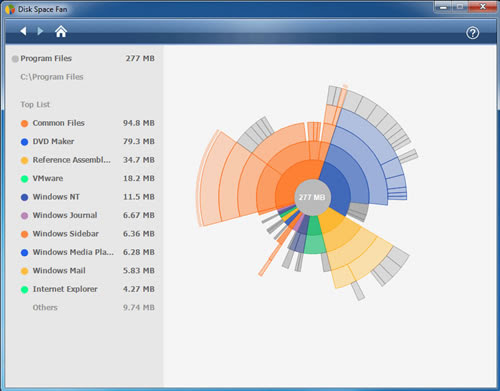The image size is (500, 391).
Task: Click the 277 MB center circle
Action: (x=312, y=197)
